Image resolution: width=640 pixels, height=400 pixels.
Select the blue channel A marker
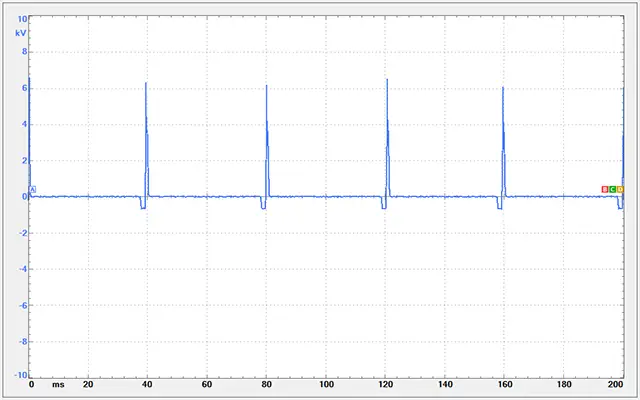pos(33,189)
